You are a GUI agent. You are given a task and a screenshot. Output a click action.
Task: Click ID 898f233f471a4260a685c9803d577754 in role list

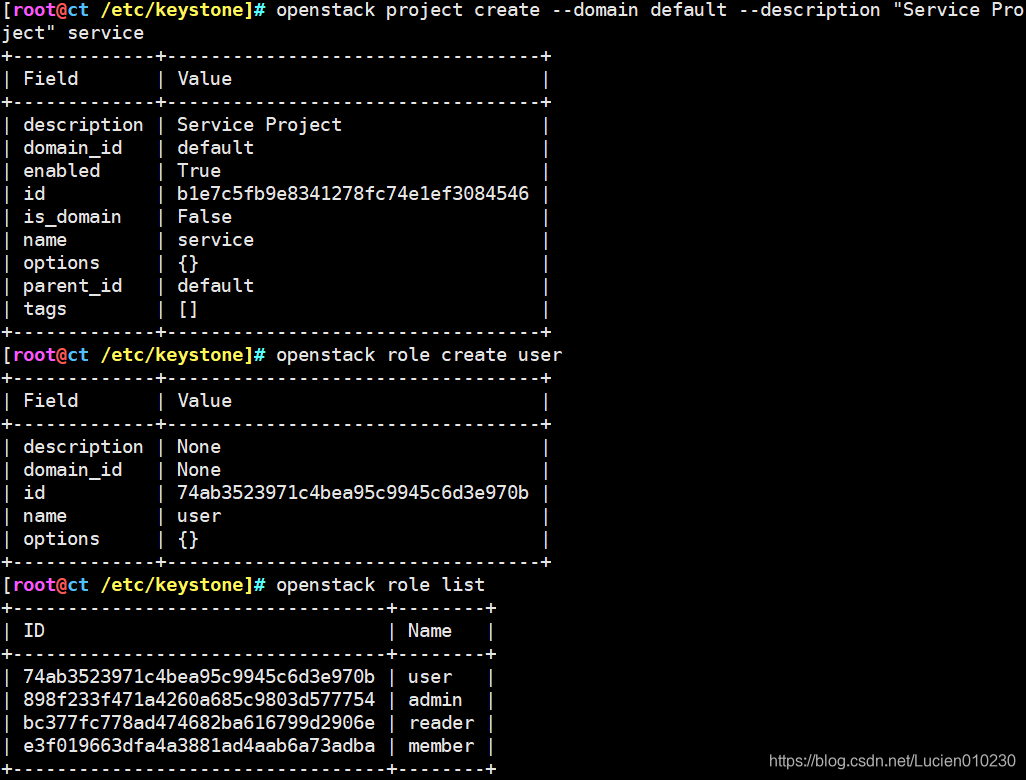click(199, 700)
